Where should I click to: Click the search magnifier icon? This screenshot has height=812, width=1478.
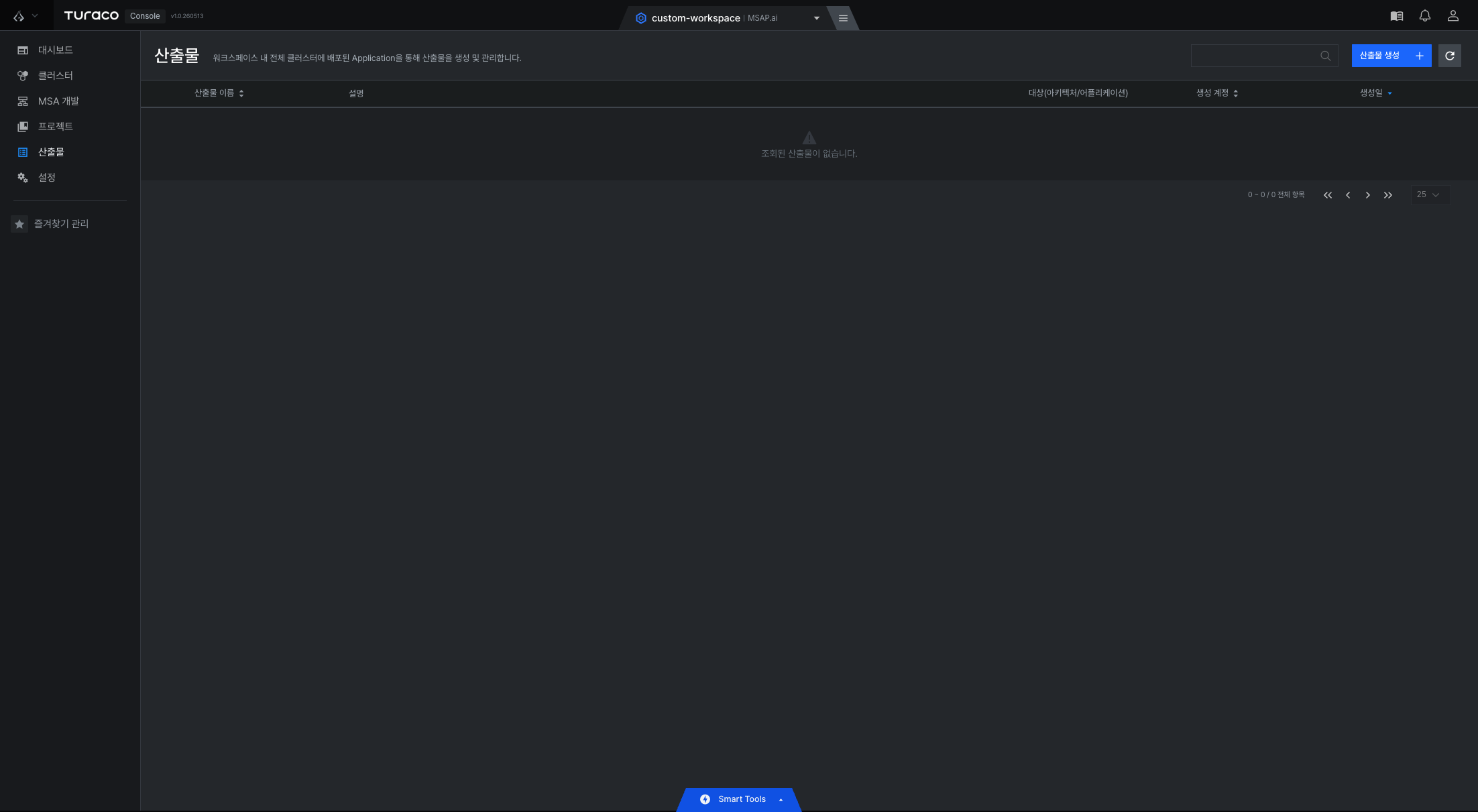pos(1326,56)
